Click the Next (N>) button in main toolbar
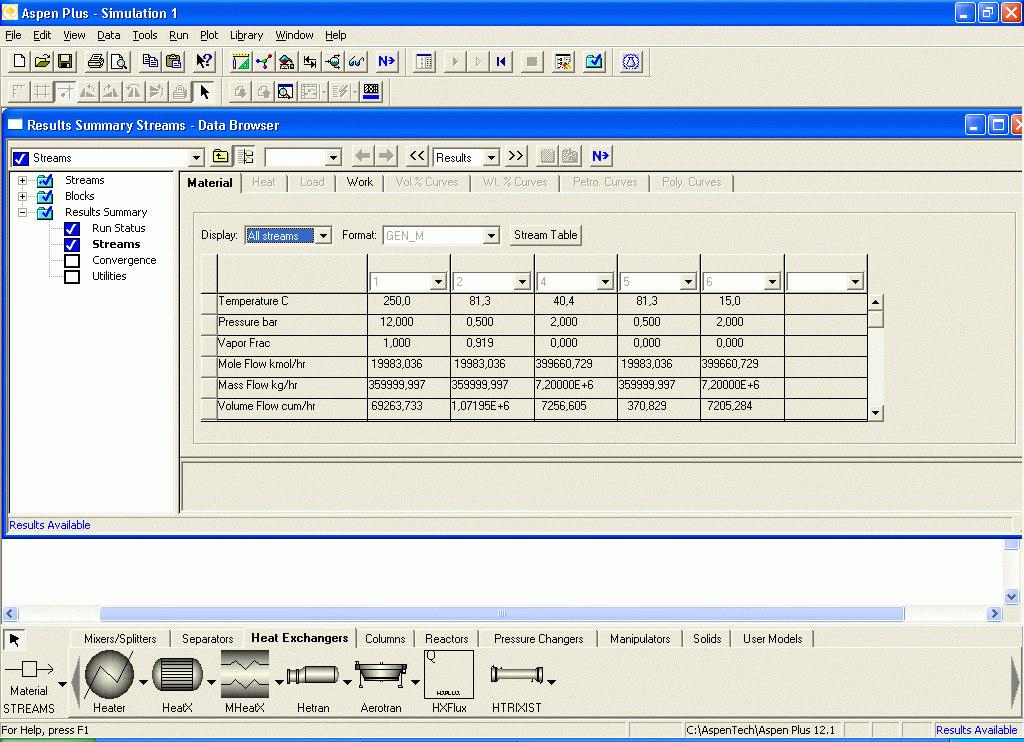Screen dimensions: 1024x742 click(x=386, y=61)
